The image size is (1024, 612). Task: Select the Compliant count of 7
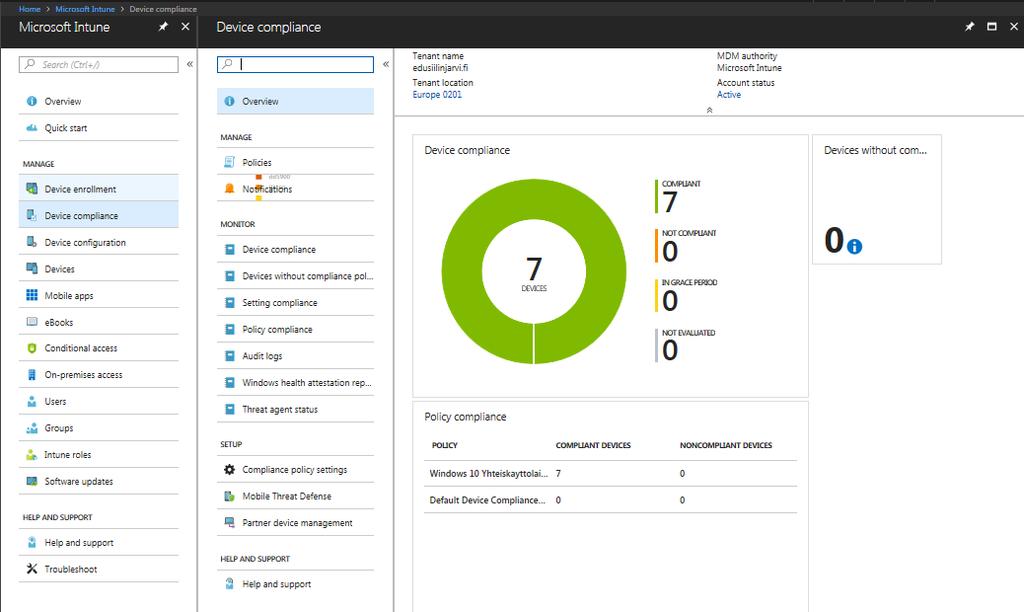tap(678, 197)
